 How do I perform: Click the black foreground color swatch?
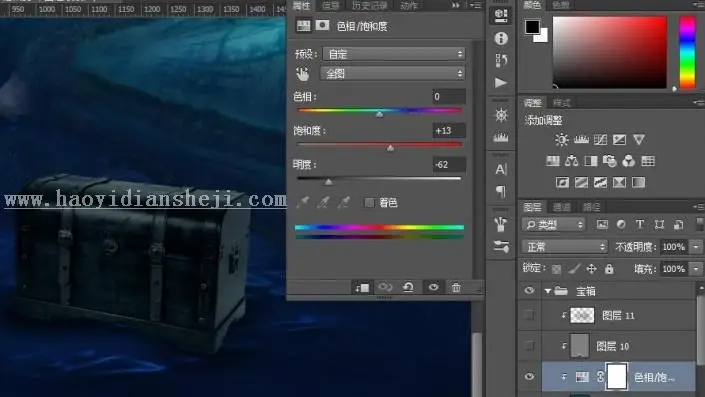pos(532,27)
